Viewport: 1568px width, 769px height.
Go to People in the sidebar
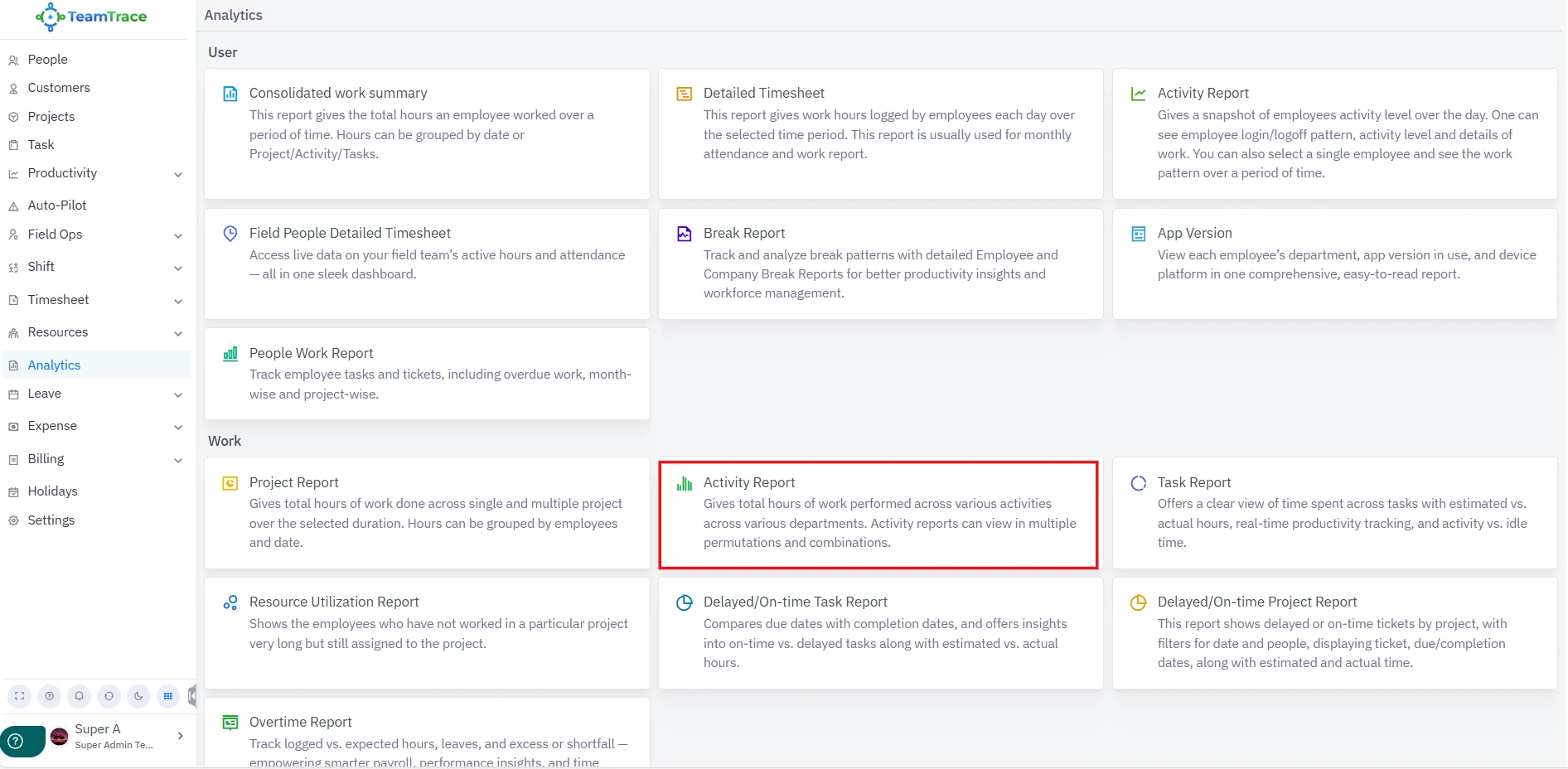pyautogui.click(x=47, y=60)
